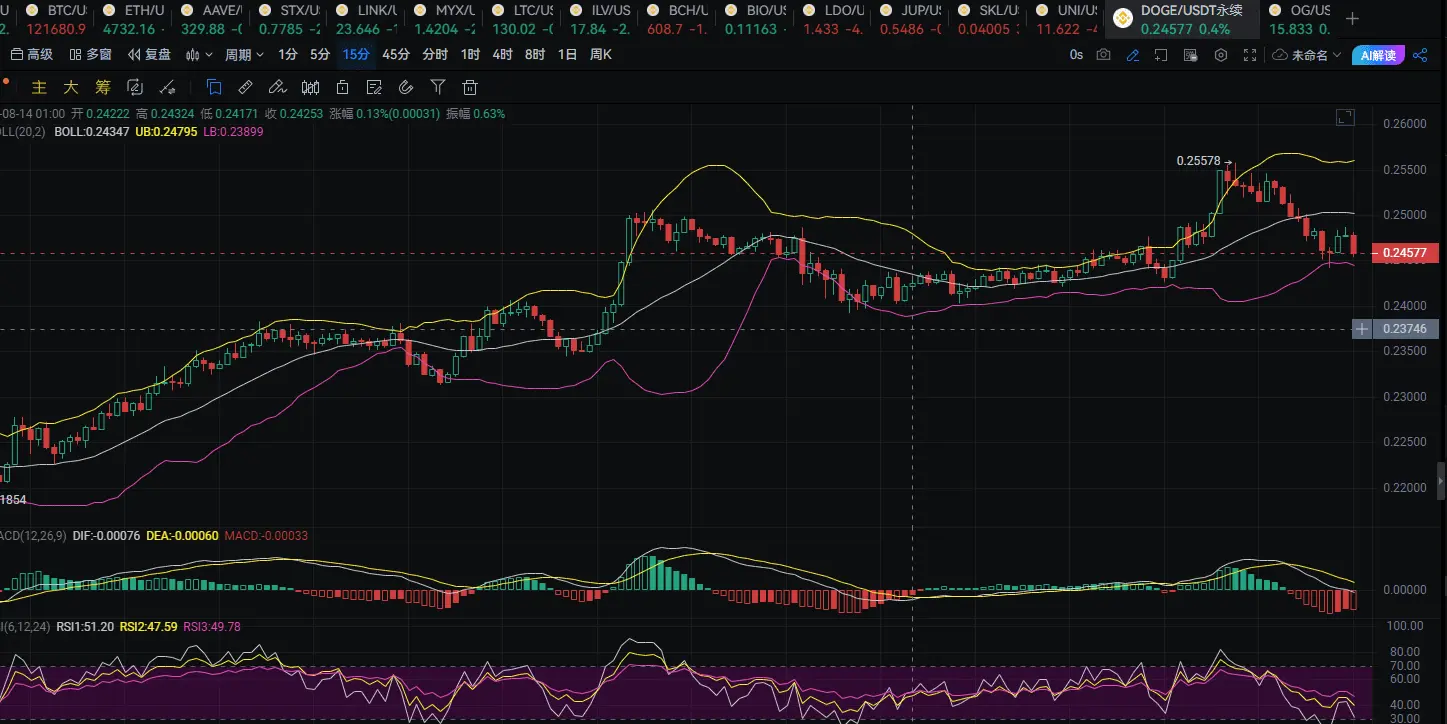Click the candlestick pattern icon in drawing toolbar
Screen dimensions: 1447x724
tap(310, 87)
